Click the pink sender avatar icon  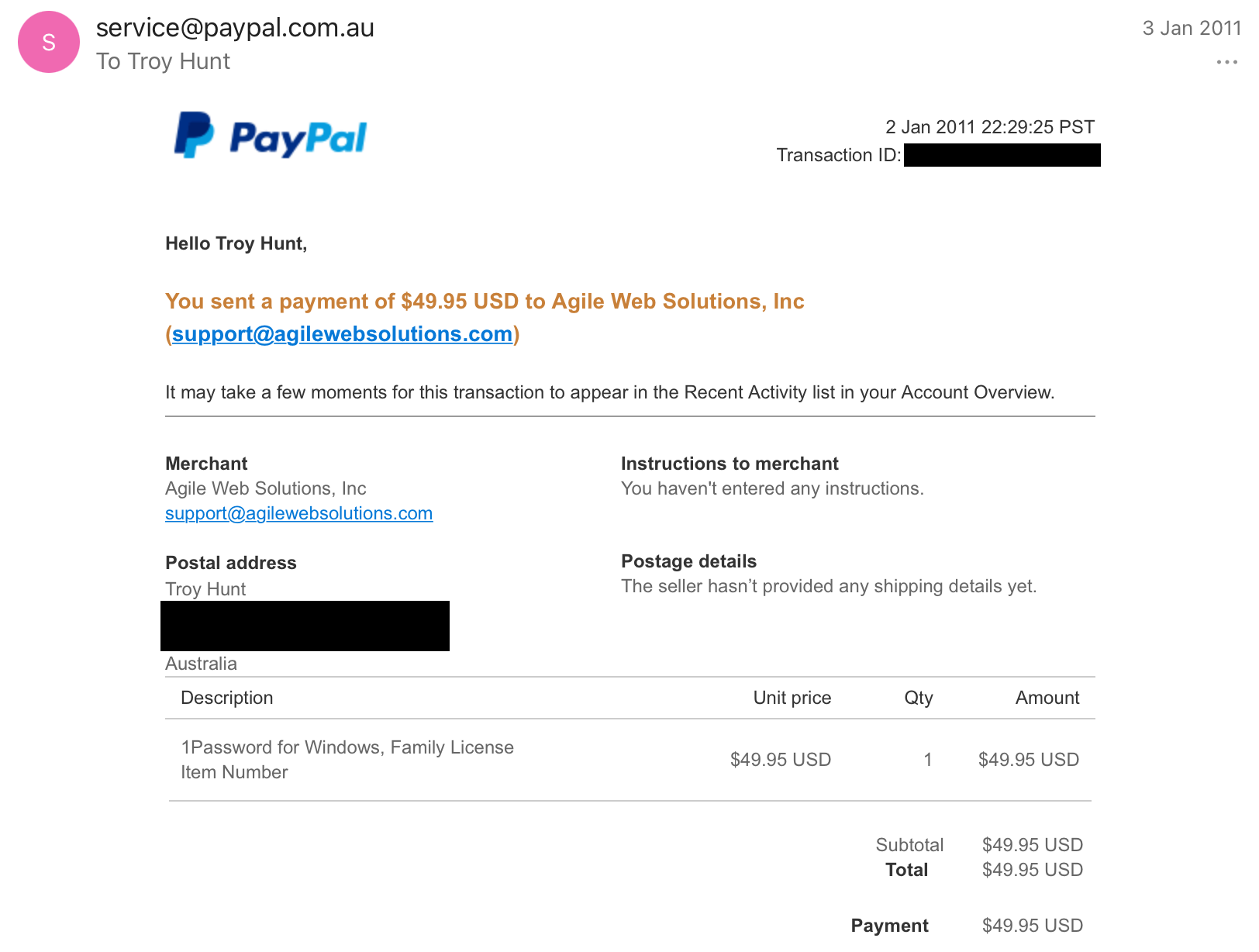(x=49, y=42)
